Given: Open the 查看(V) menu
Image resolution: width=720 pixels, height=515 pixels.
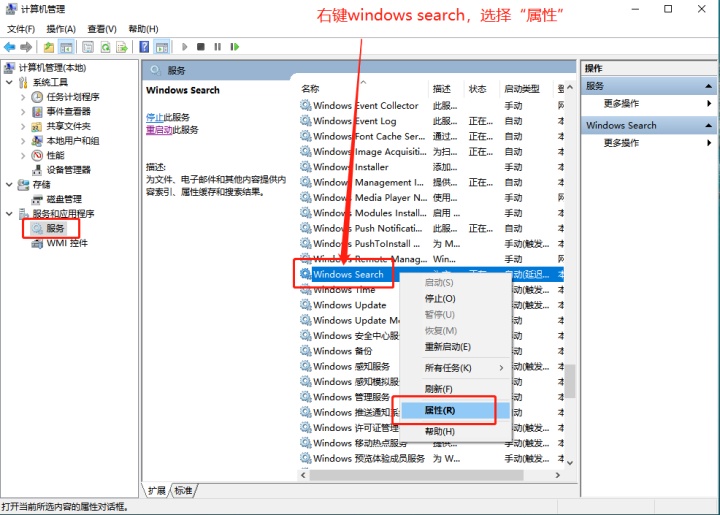Looking at the screenshot, I should click(102, 29).
